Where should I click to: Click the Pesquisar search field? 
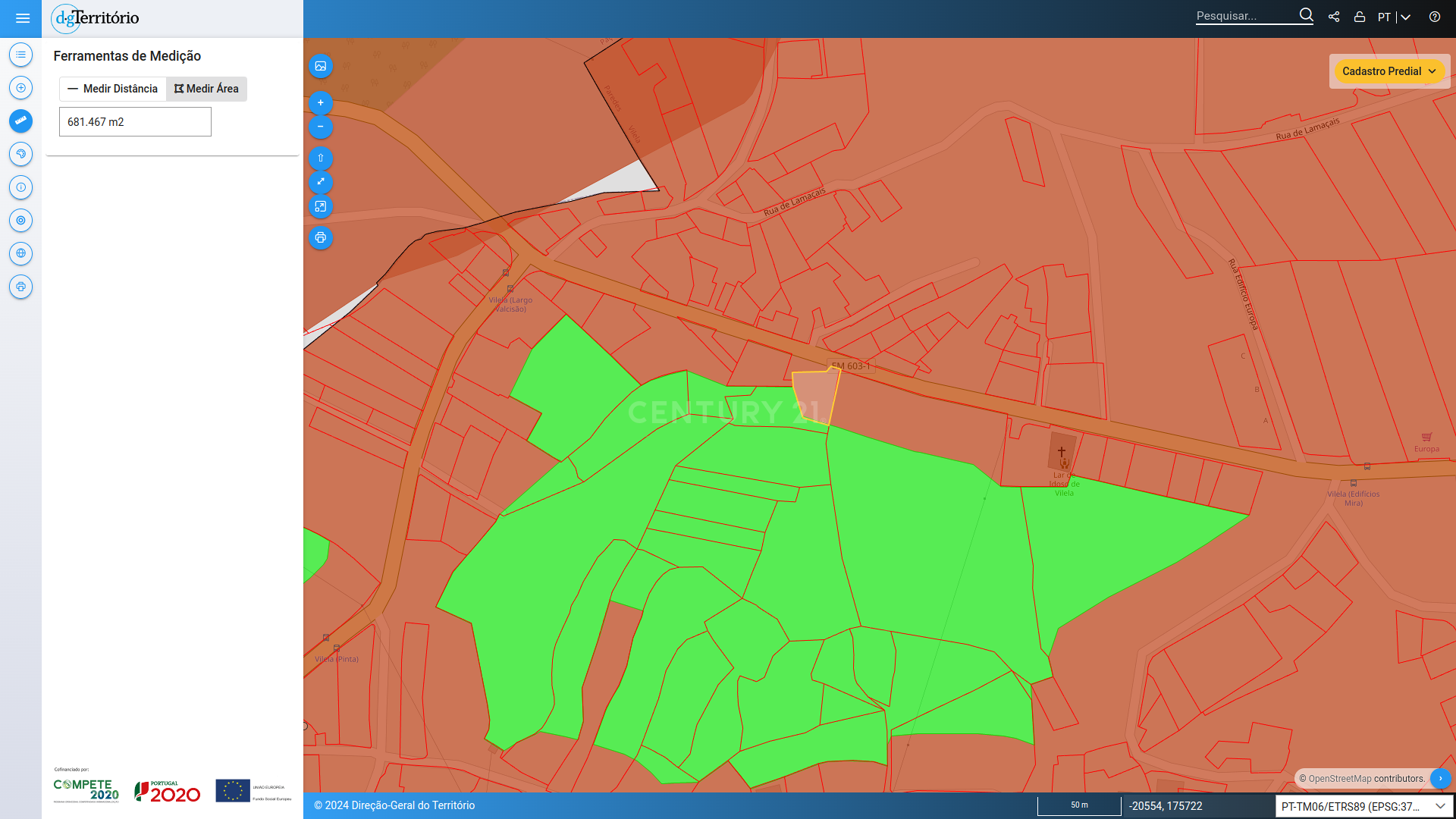(1246, 16)
